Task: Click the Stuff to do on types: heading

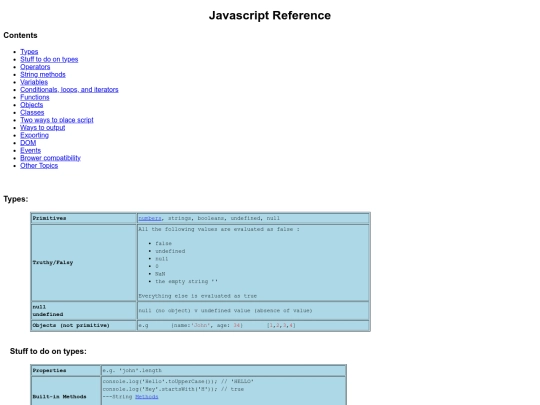Action: 48,351
